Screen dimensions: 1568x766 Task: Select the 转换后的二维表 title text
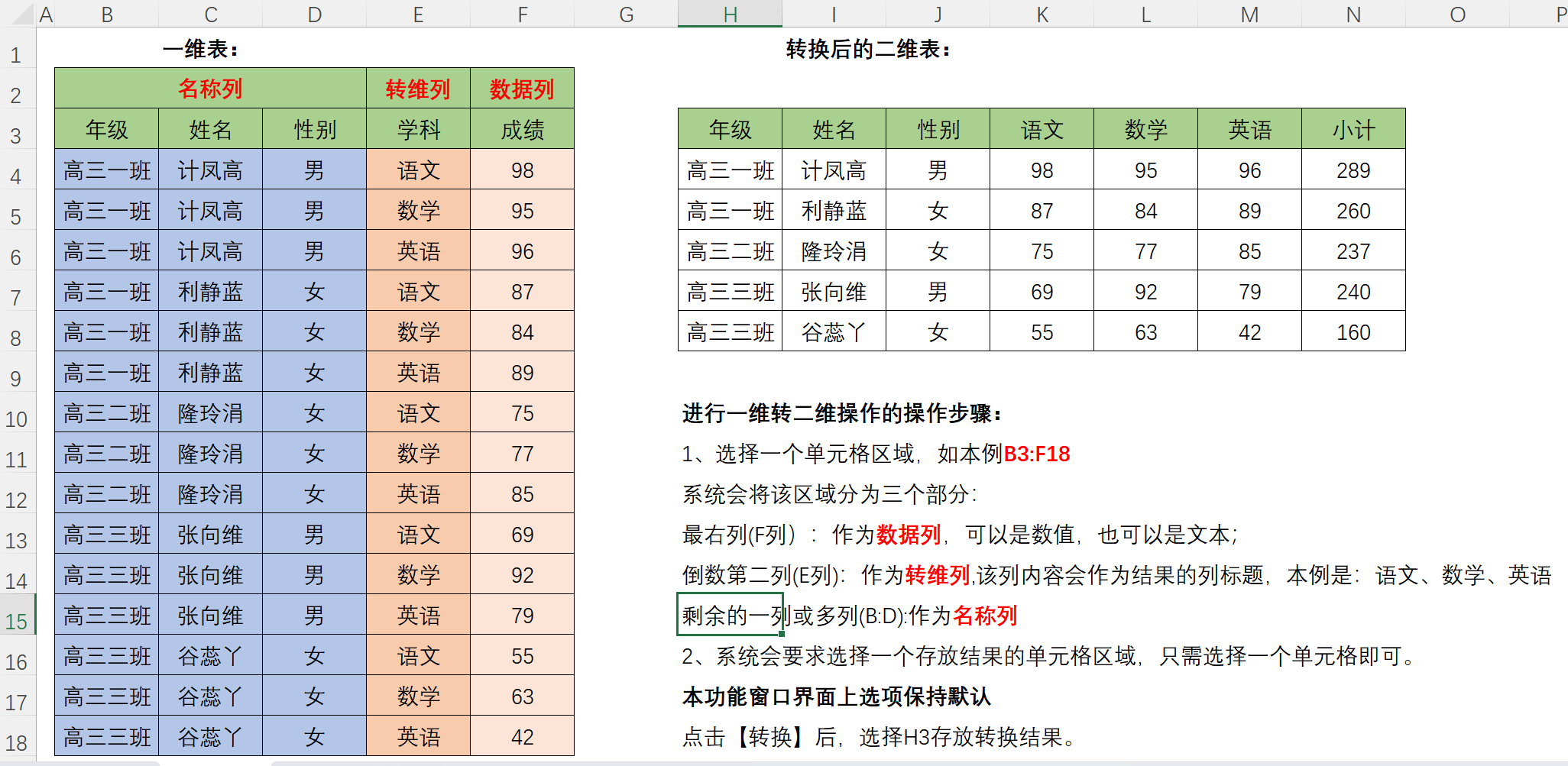click(x=869, y=50)
